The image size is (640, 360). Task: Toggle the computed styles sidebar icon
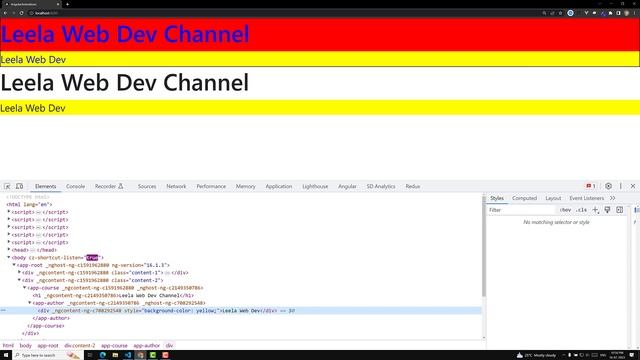pyautogui.click(x=620, y=210)
